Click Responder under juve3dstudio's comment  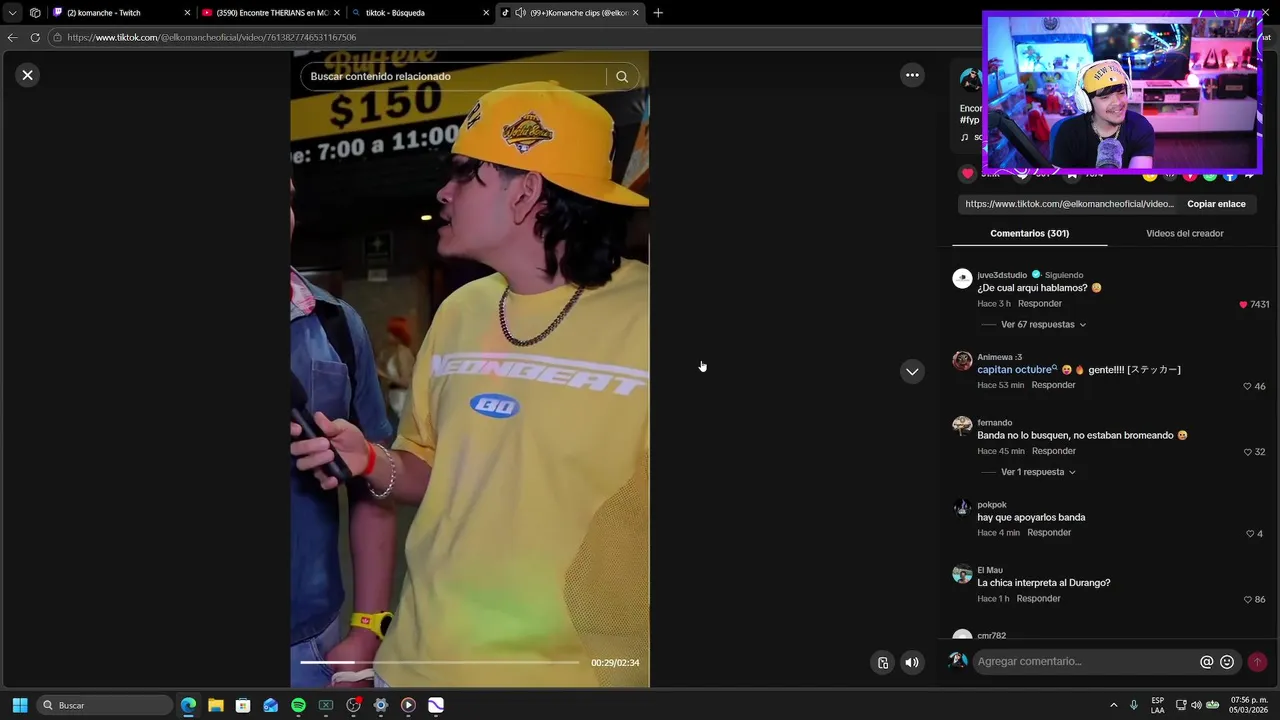(x=1040, y=304)
